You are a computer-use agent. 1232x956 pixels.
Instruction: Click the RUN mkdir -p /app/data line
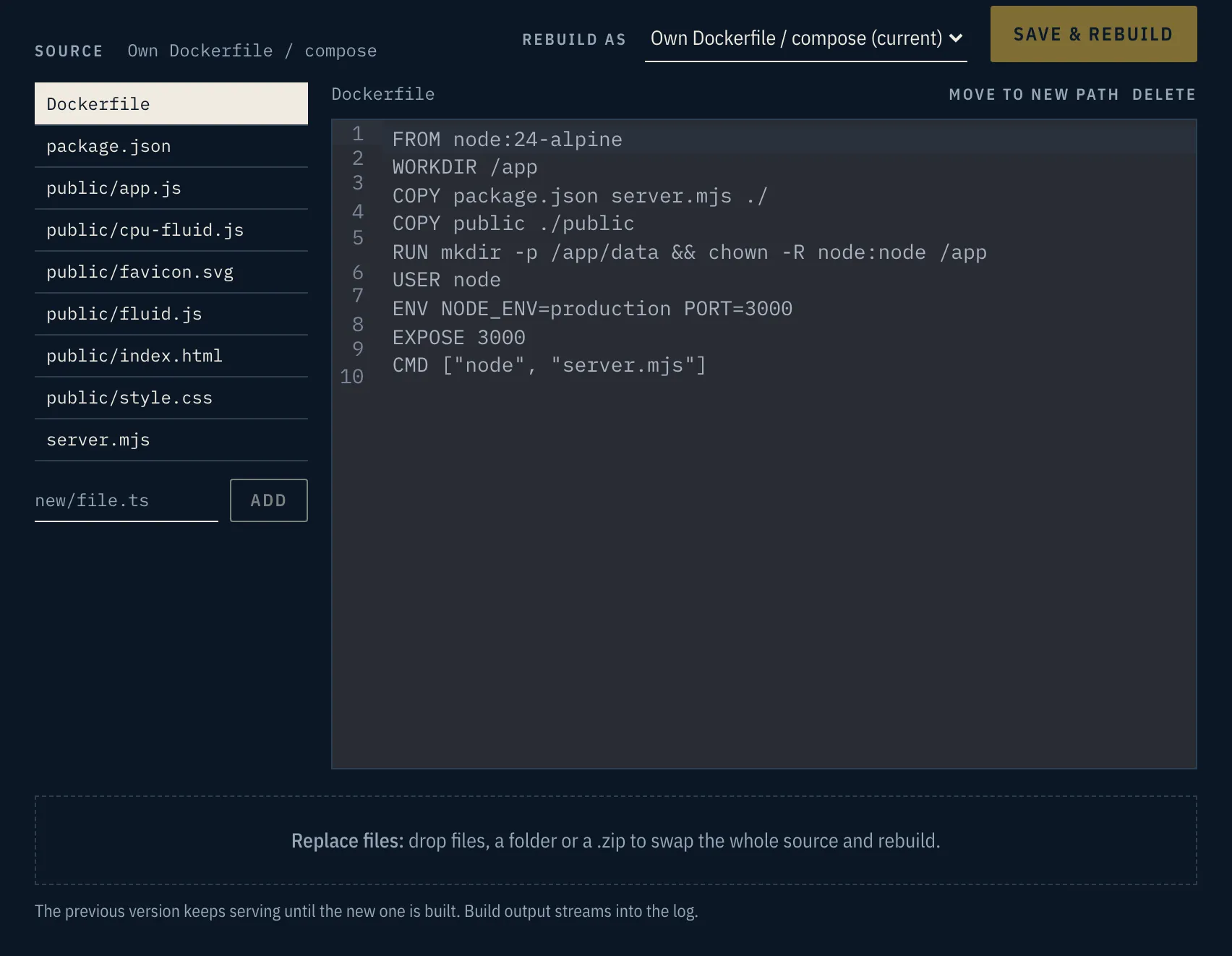click(689, 252)
